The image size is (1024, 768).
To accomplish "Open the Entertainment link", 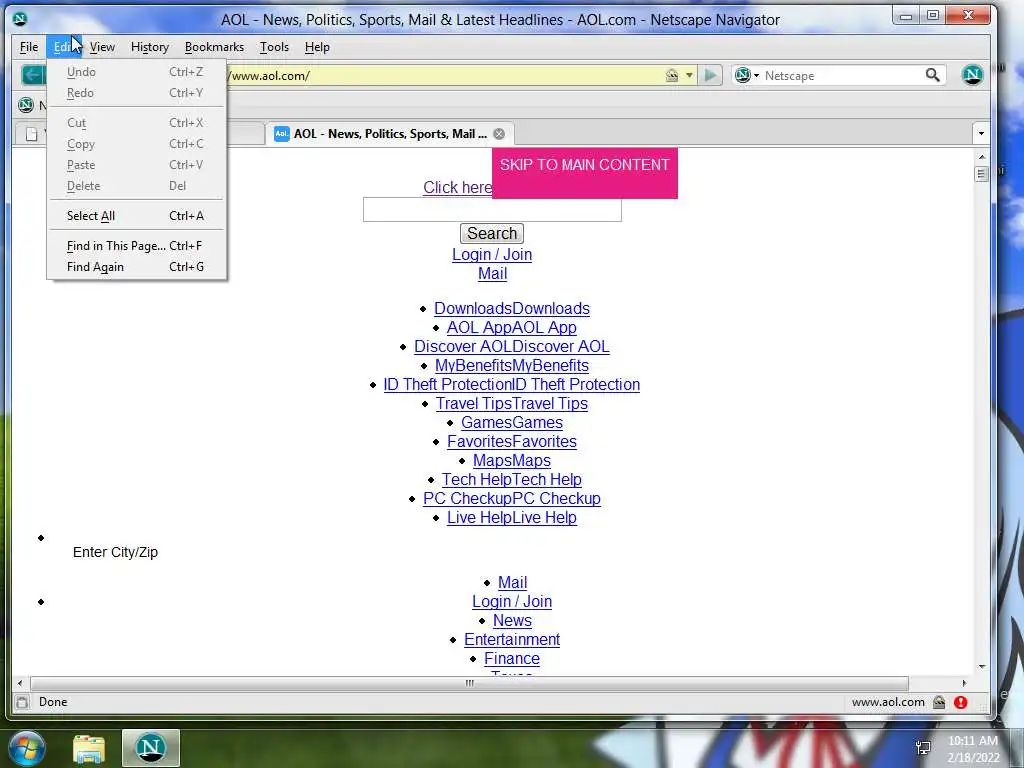I will pos(512,639).
